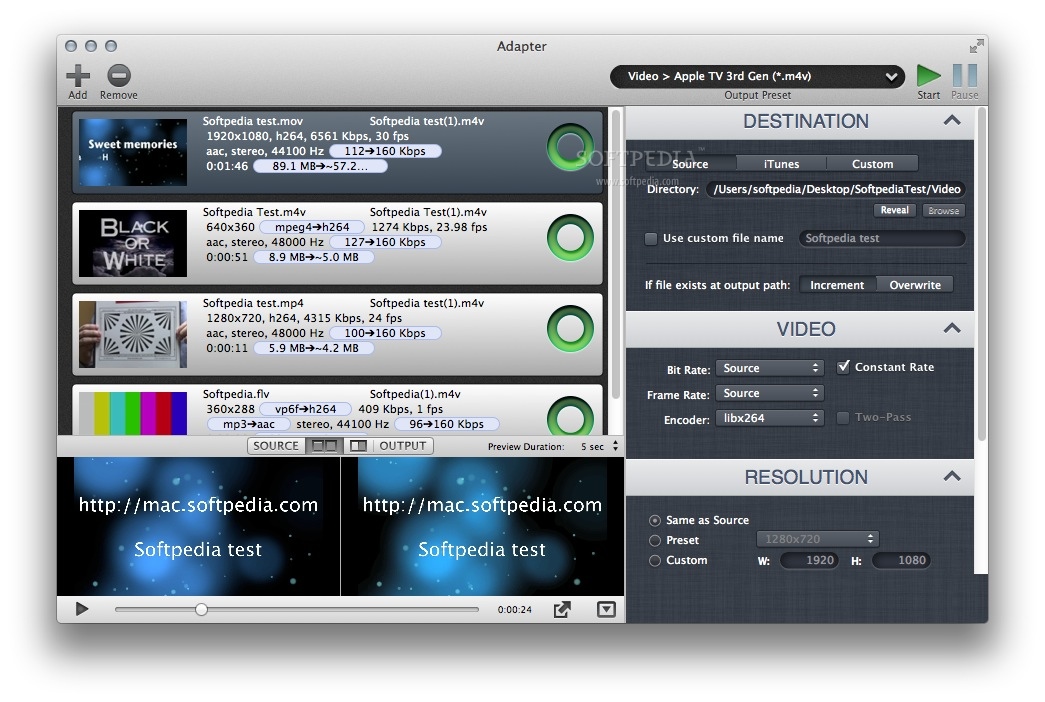Viewport: 1045px width, 702px height.
Task: Click 96→160 Kbps audio bitrate pill
Action: [x=447, y=424]
